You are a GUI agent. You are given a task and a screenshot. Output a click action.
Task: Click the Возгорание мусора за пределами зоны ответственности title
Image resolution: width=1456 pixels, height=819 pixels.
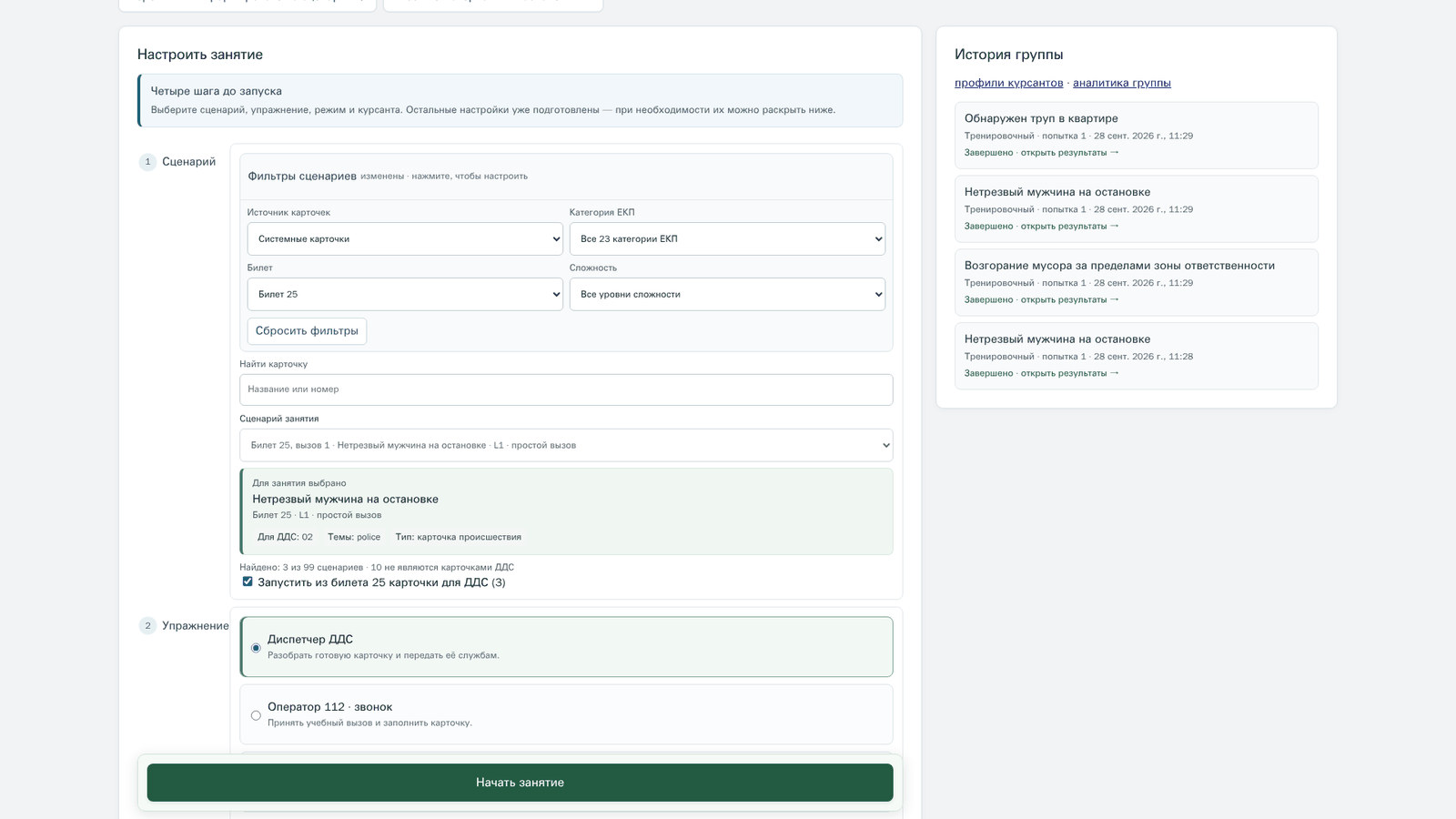tap(1119, 266)
